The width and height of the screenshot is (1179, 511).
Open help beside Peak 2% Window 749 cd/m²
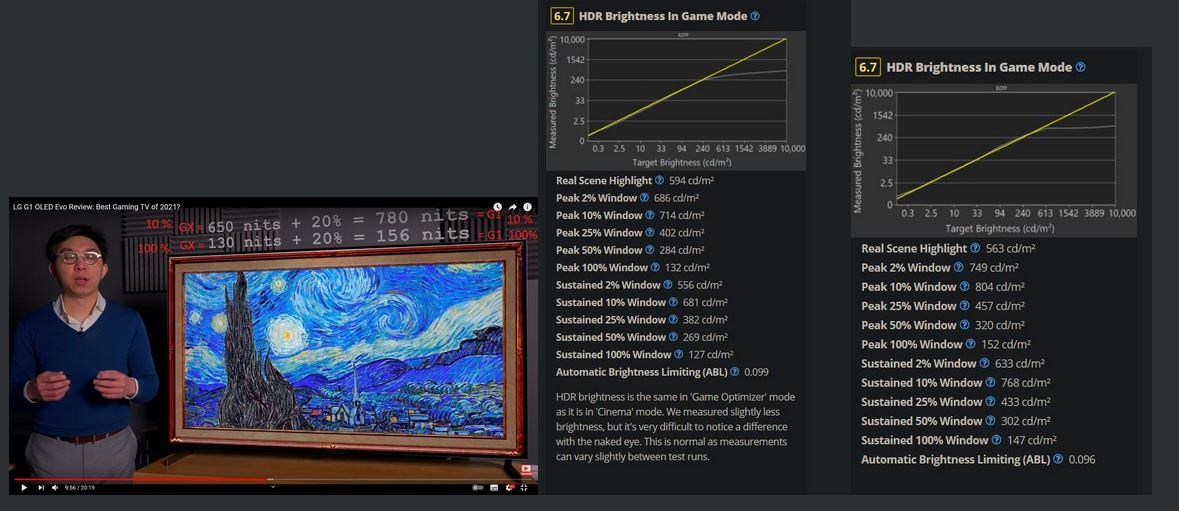(959, 268)
